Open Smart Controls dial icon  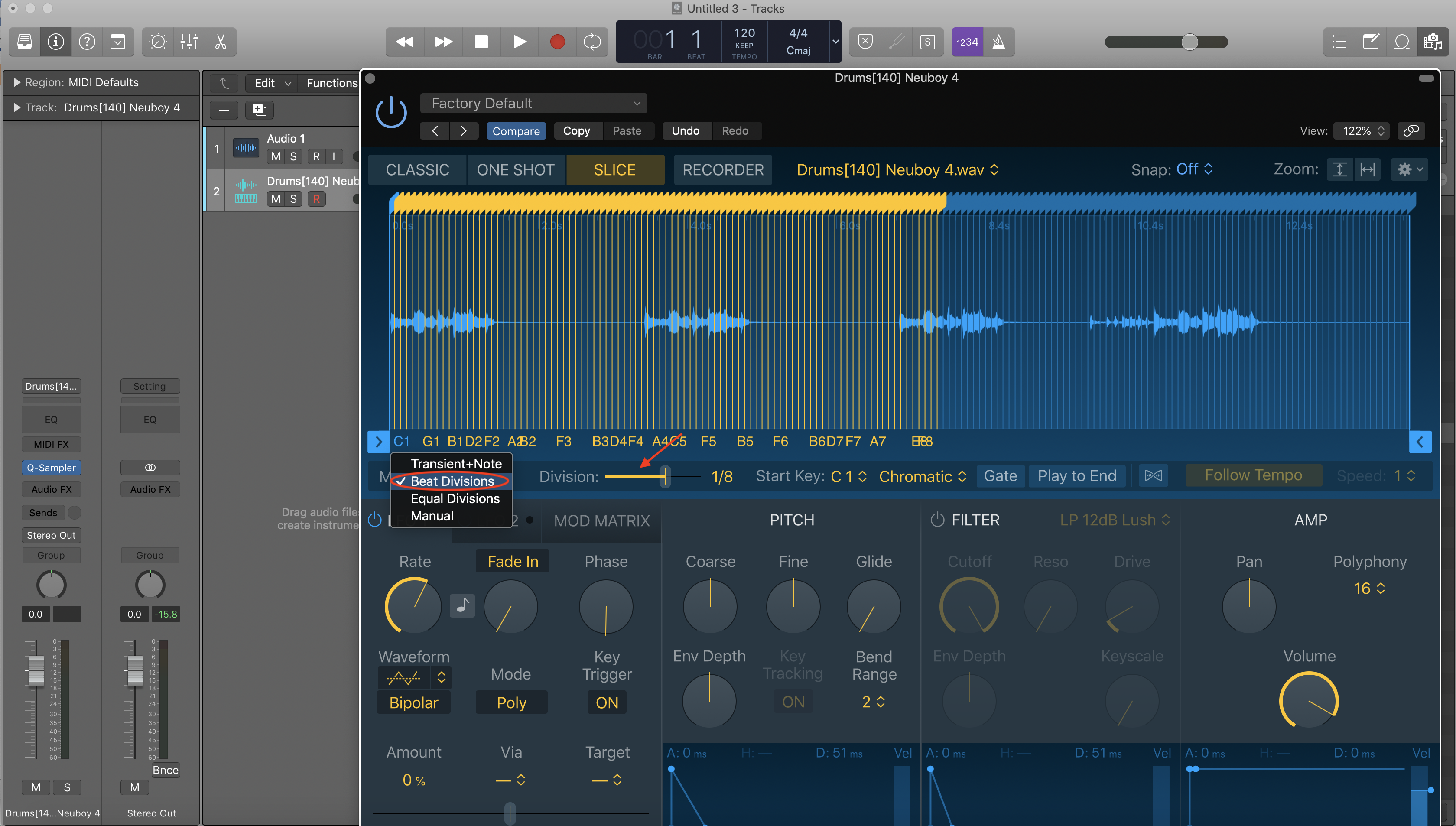coord(158,42)
